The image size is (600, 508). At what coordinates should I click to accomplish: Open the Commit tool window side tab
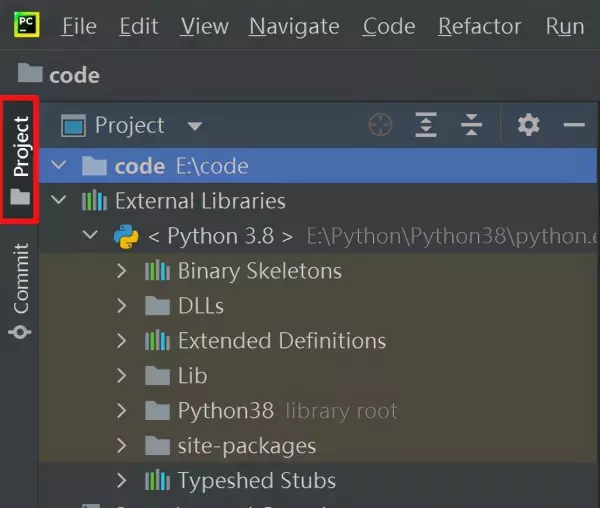pyautogui.click(x=20, y=291)
